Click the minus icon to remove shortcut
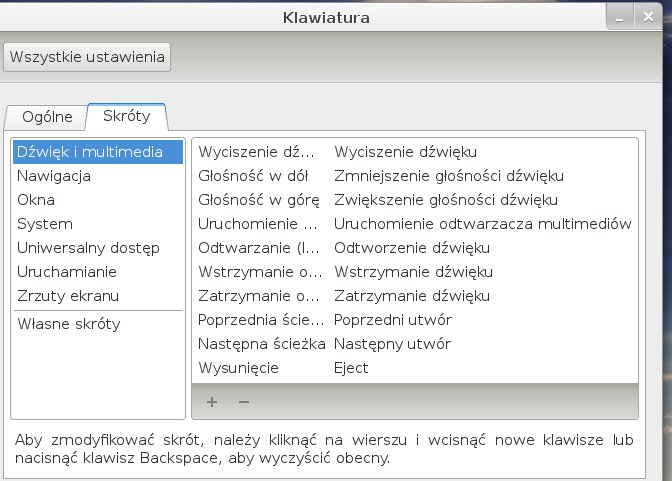Viewport: 672px width, 481px height. pyautogui.click(x=243, y=401)
